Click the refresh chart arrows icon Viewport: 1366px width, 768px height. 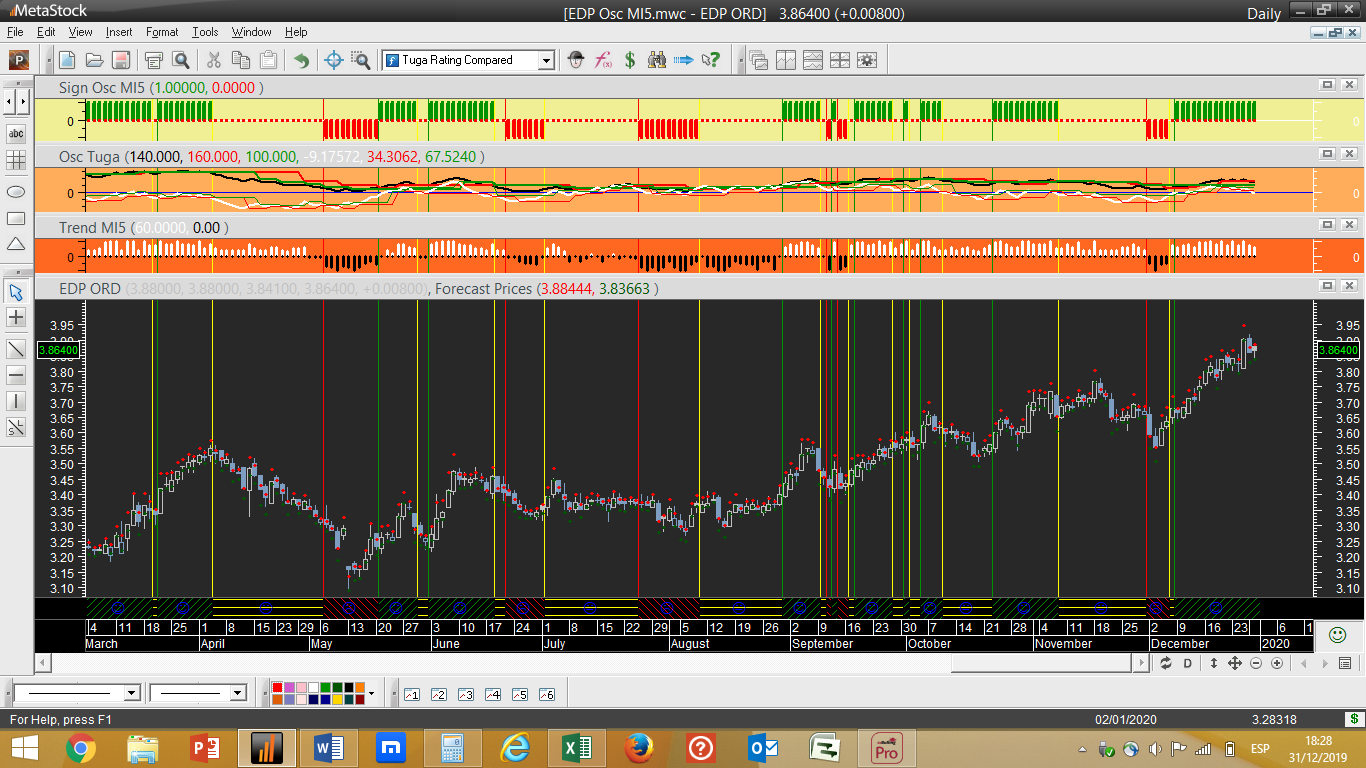point(1166,663)
